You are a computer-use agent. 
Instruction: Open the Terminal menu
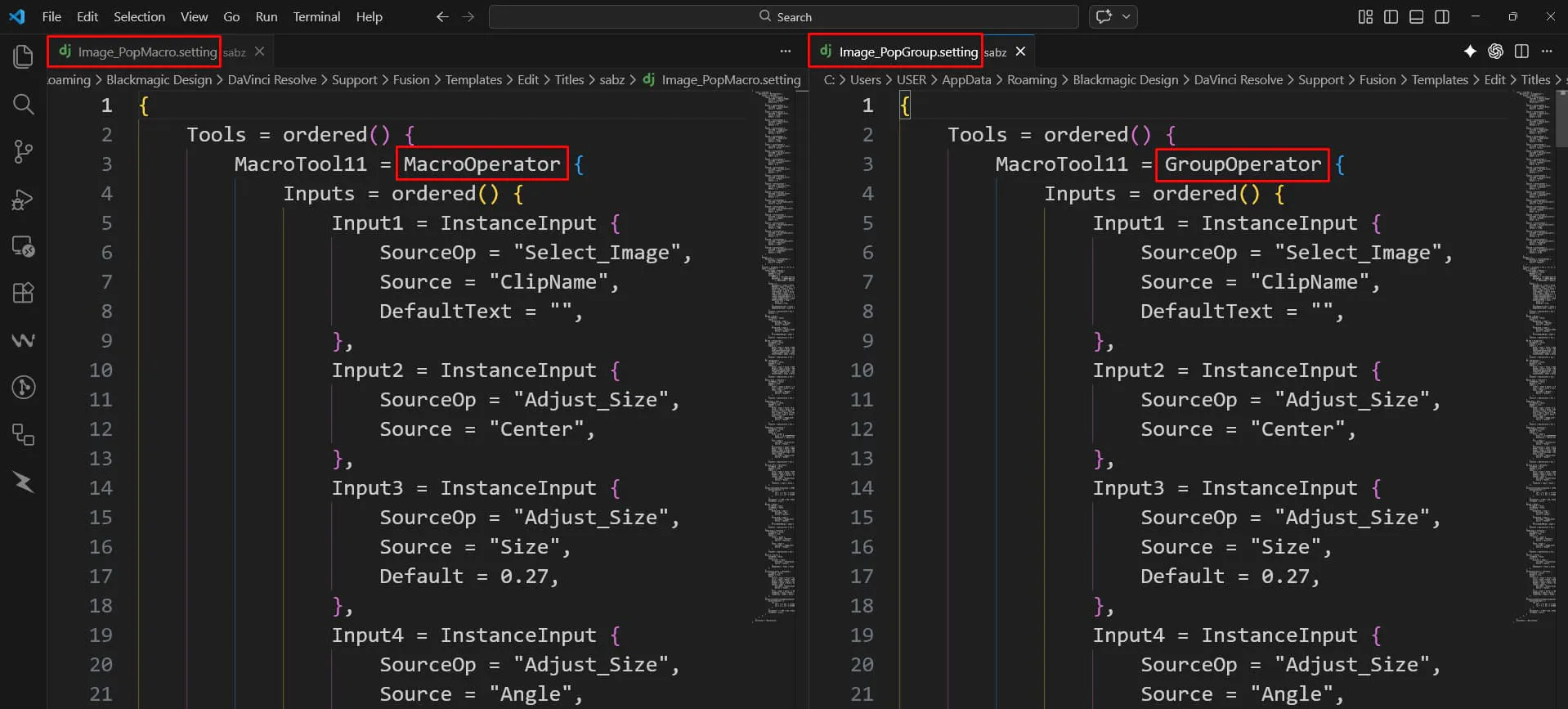click(x=316, y=16)
